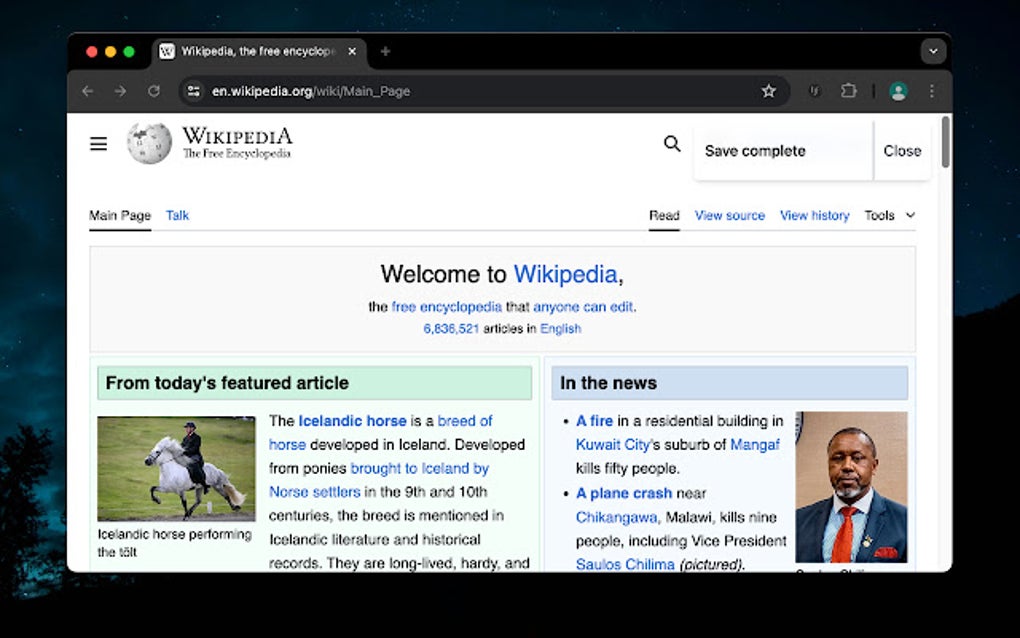This screenshot has width=1020, height=638.
Task: Switch to the Talk tab
Action: coord(177,215)
